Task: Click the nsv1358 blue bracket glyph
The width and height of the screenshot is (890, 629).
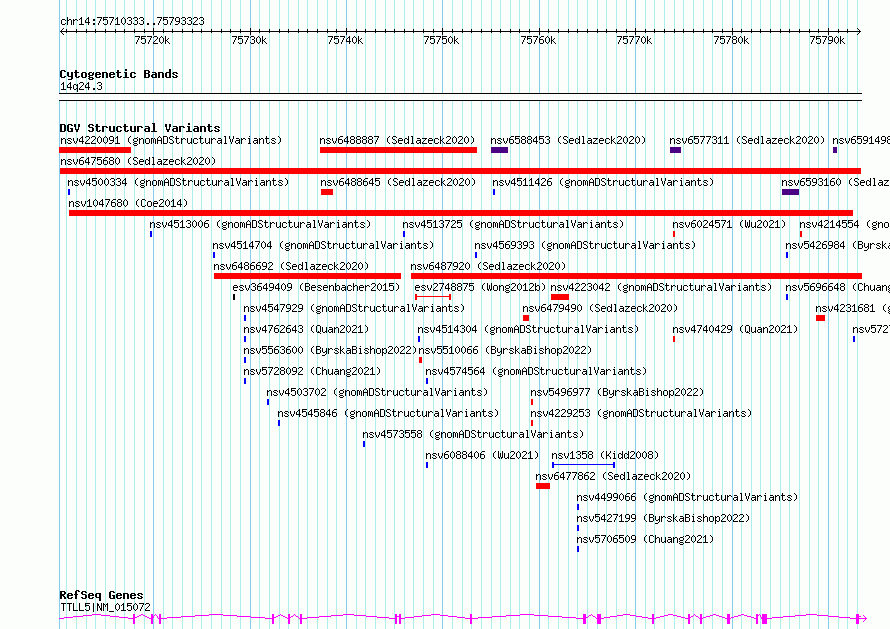Action: click(583, 465)
